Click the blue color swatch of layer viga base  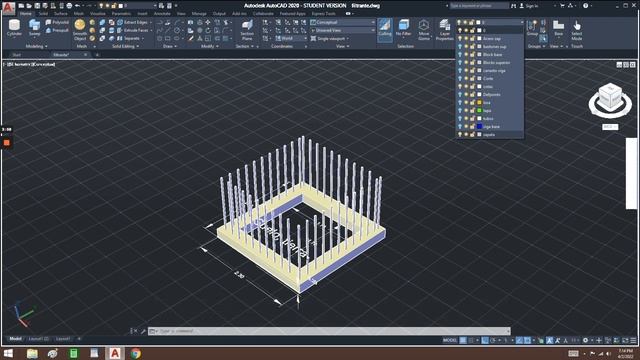coord(479,127)
